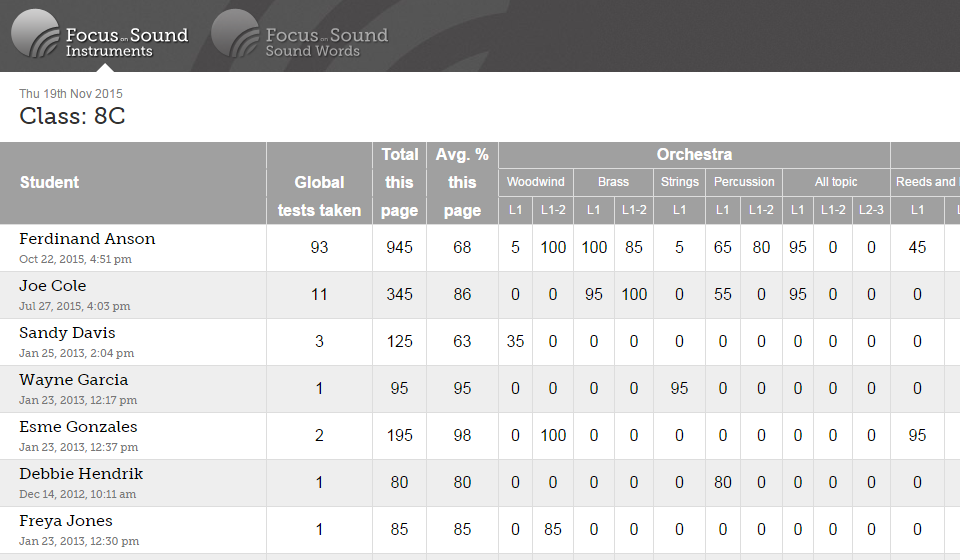Click Ferdinand Anson's total 945
This screenshot has width=960, height=560.
399,247
